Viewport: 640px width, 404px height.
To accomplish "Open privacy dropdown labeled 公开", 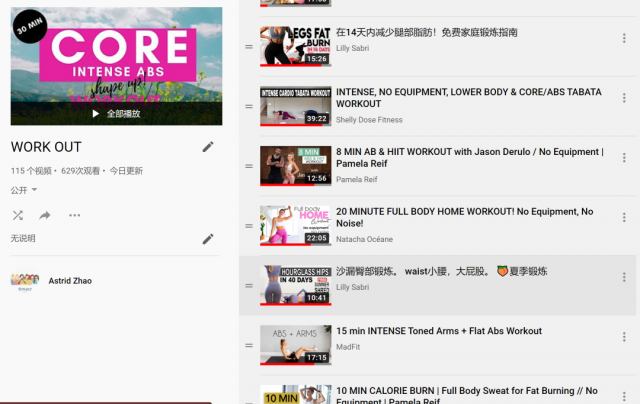I will [24, 190].
